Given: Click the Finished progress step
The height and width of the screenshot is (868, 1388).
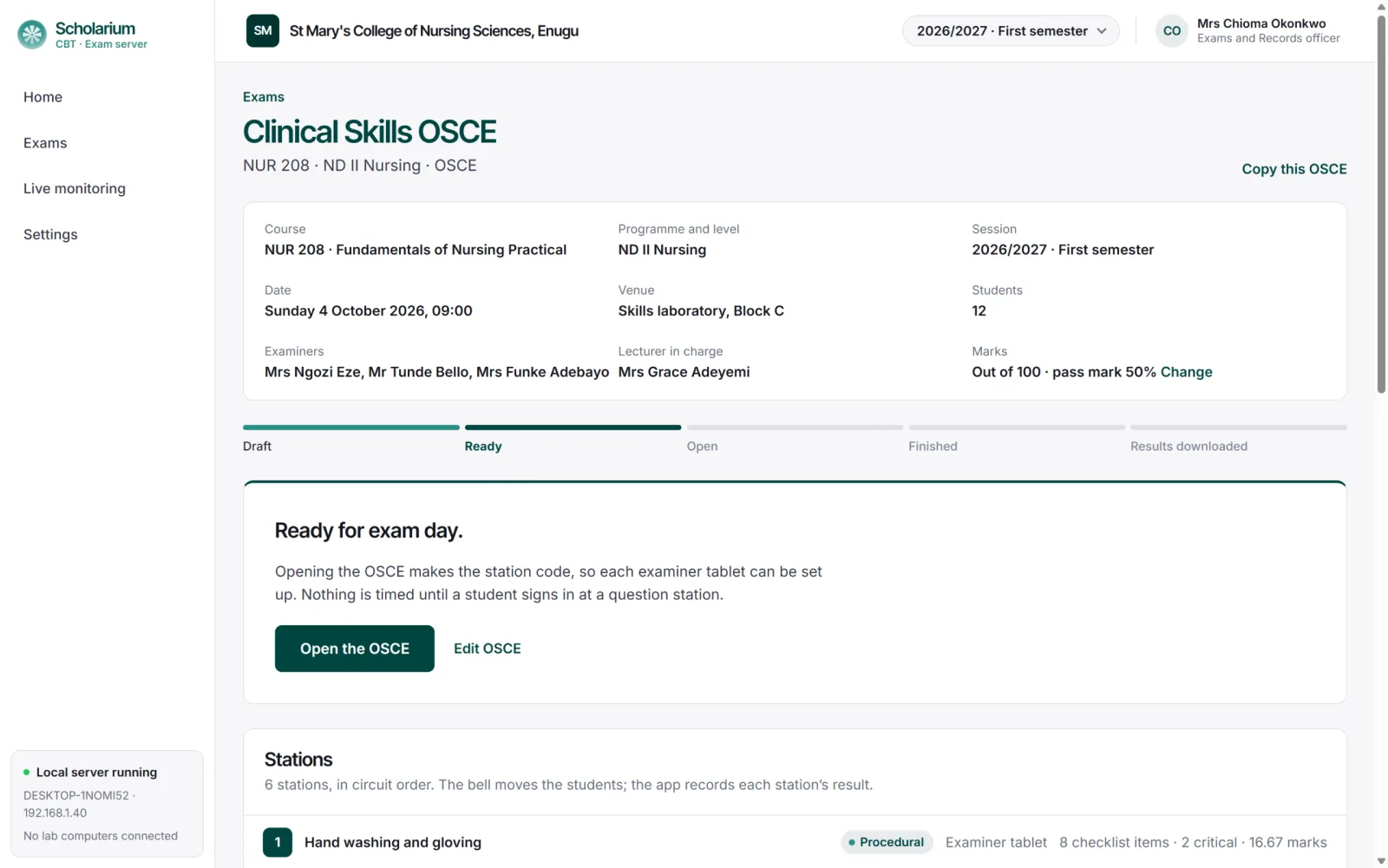Looking at the screenshot, I should [1017, 439].
